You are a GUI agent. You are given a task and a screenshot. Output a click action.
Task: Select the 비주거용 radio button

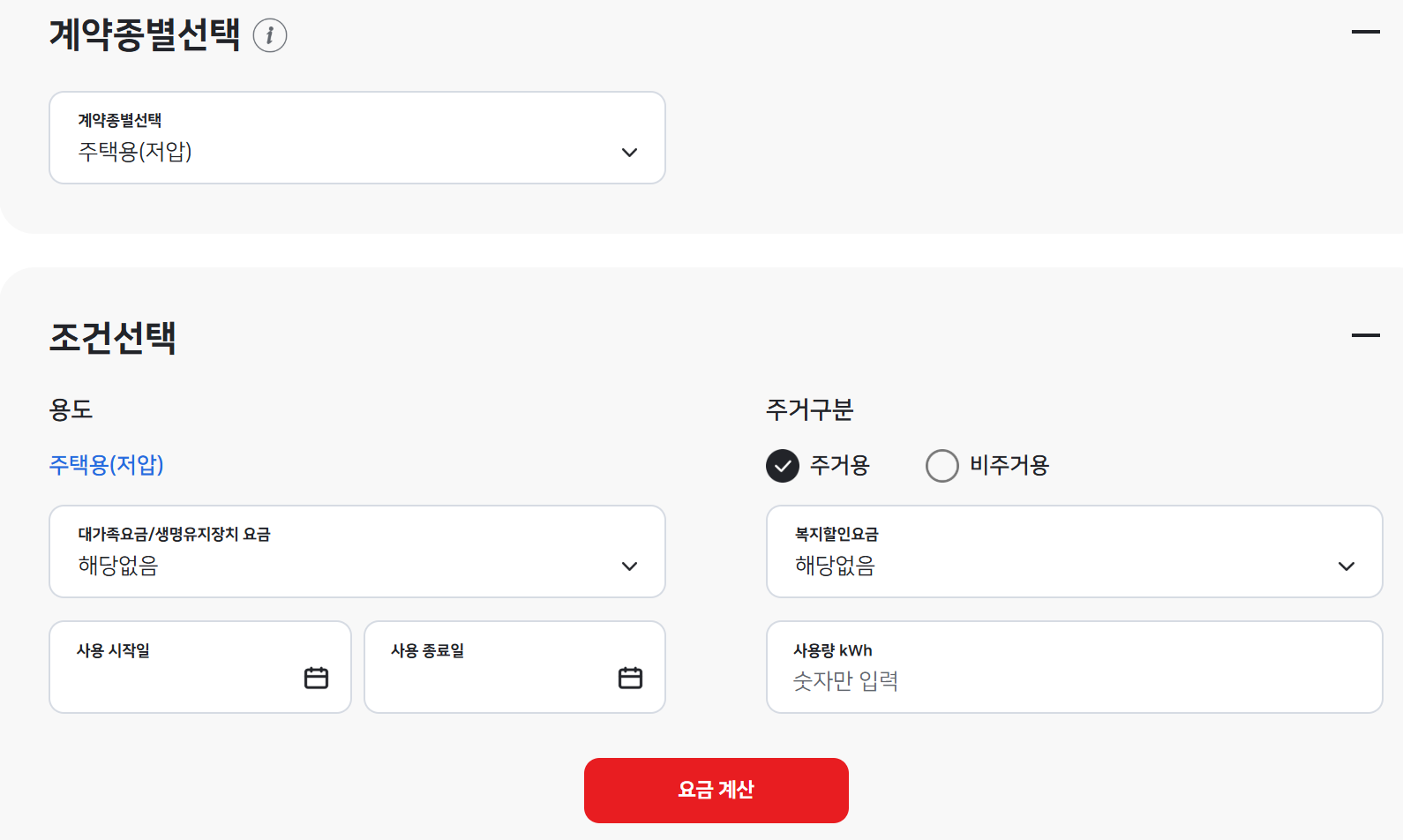(942, 466)
